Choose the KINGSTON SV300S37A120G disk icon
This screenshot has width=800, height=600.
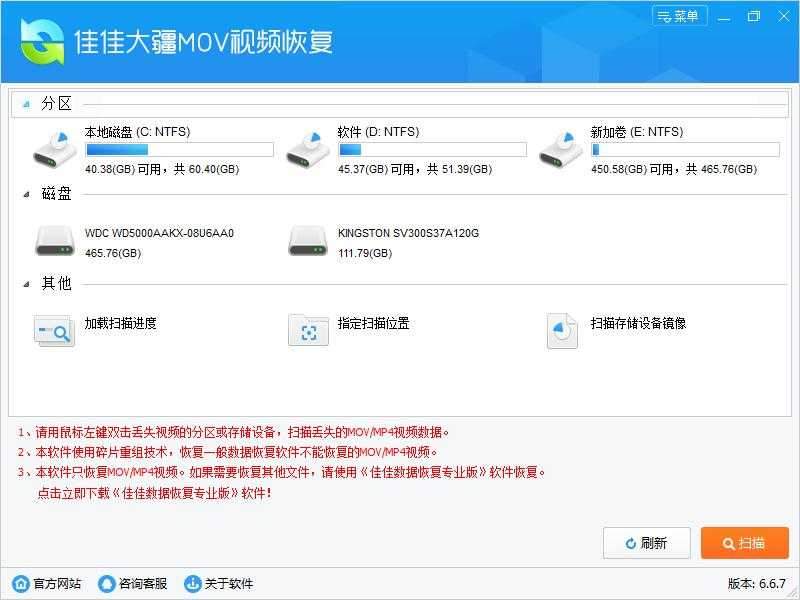tap(305, 241)
